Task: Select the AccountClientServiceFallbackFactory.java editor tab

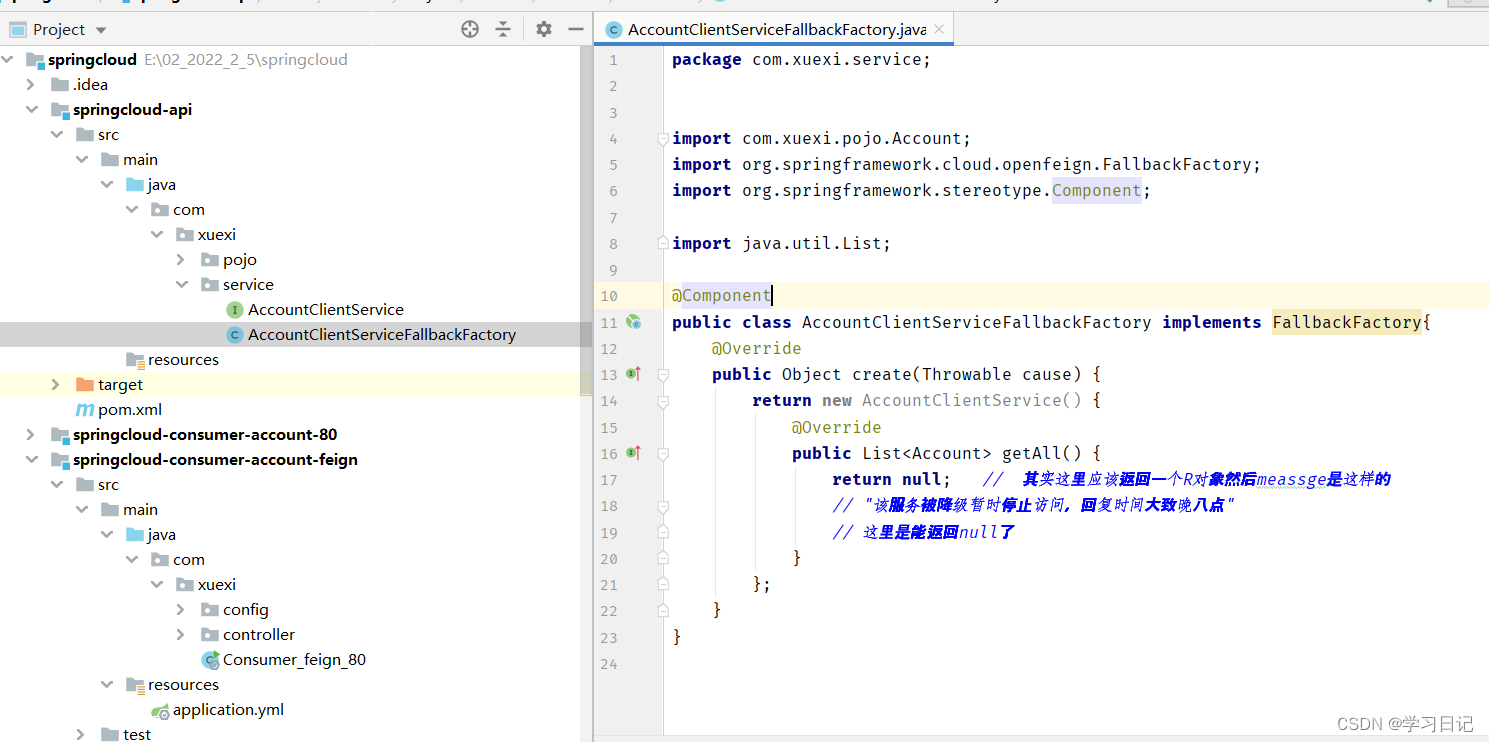Action: (774, 30)
